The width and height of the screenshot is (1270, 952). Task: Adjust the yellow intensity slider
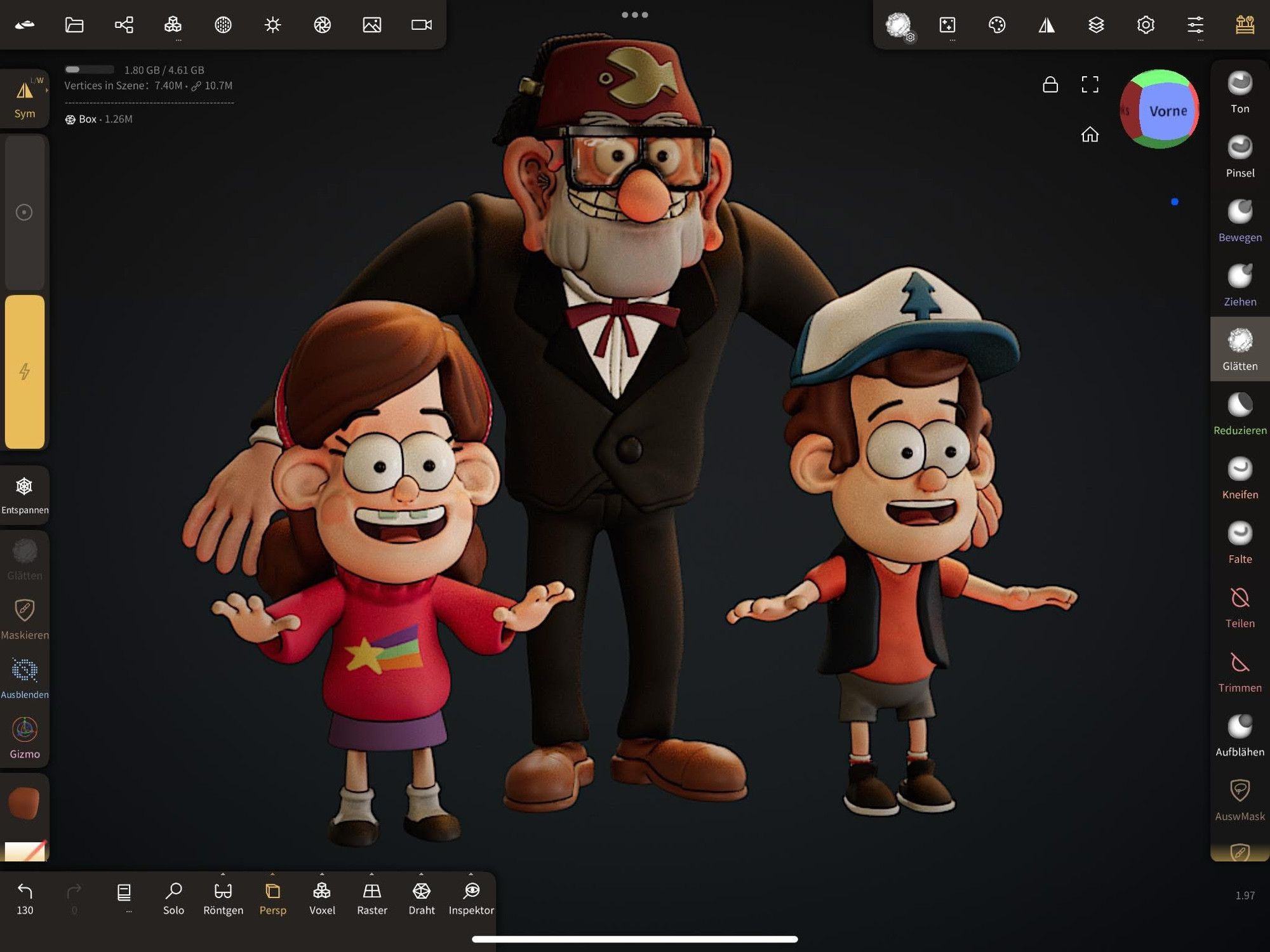point(25,372)
